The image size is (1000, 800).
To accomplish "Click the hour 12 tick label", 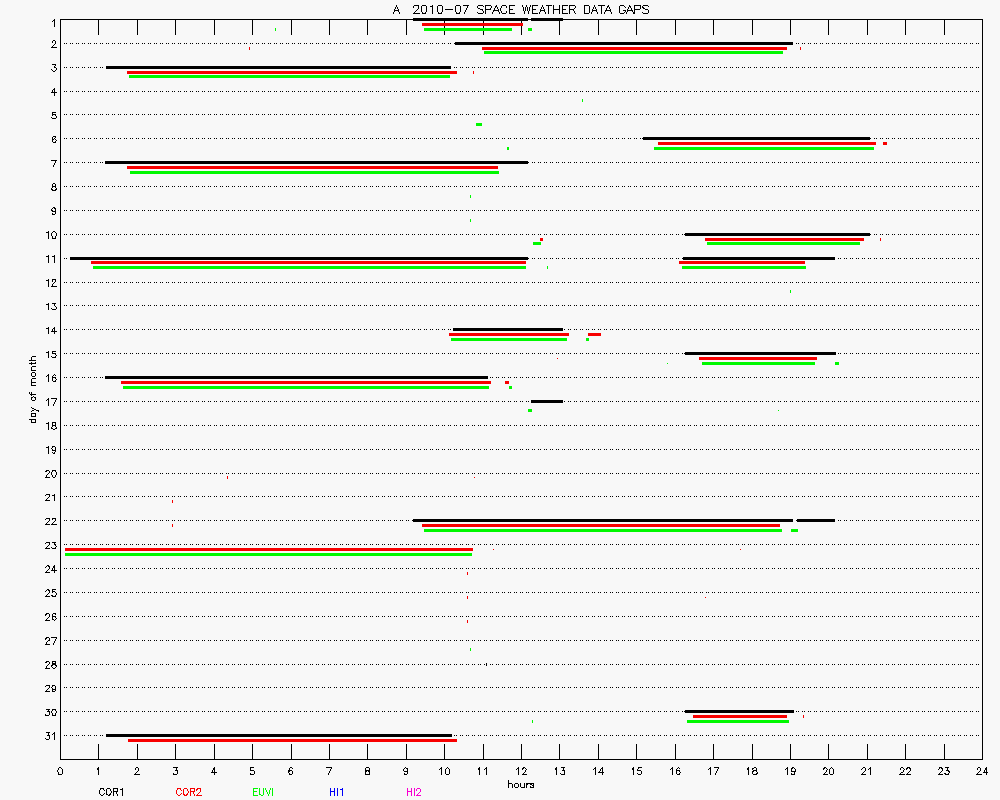I will click(x=521, y=771).
